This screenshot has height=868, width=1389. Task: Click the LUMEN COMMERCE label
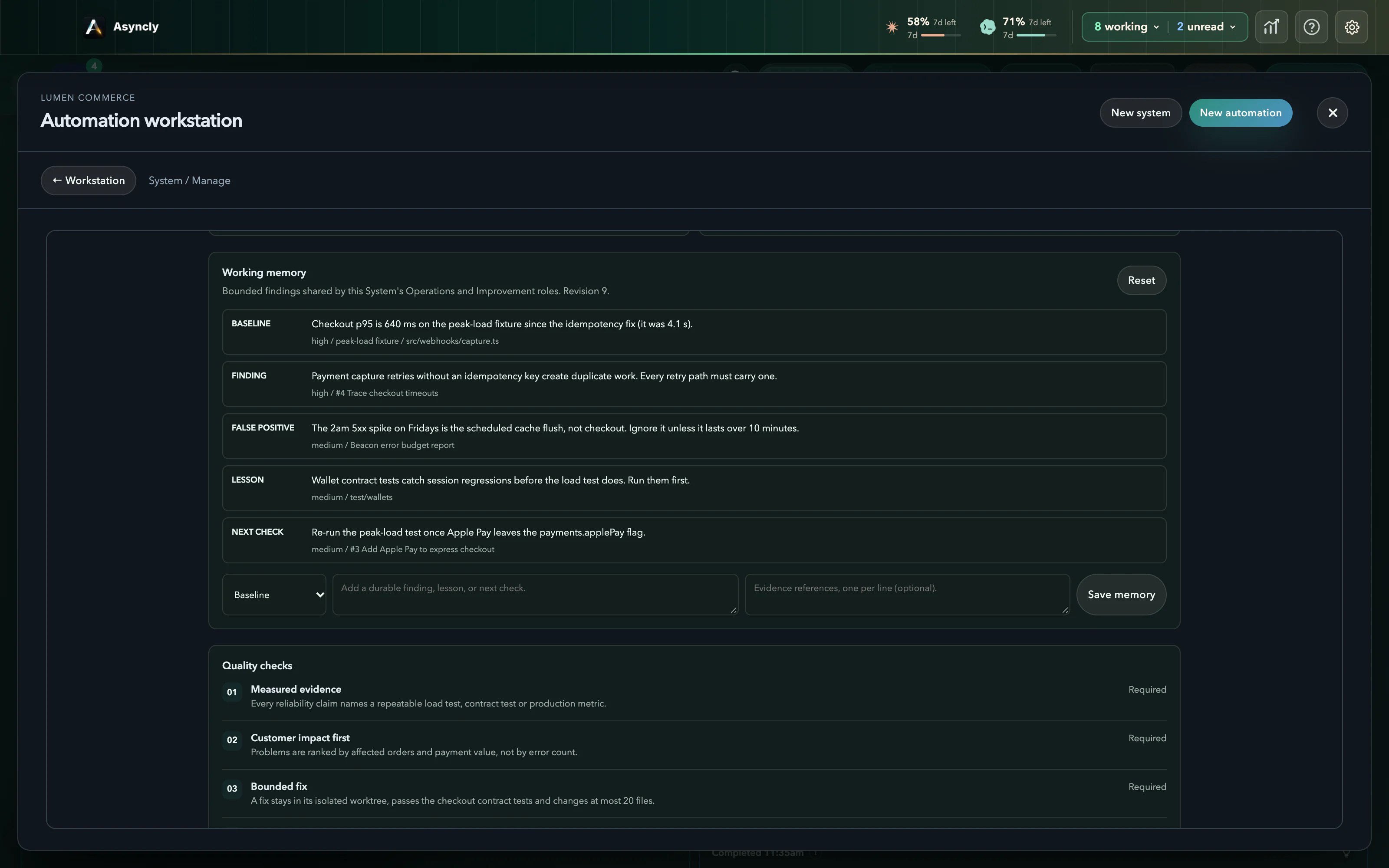pos(88,98)
